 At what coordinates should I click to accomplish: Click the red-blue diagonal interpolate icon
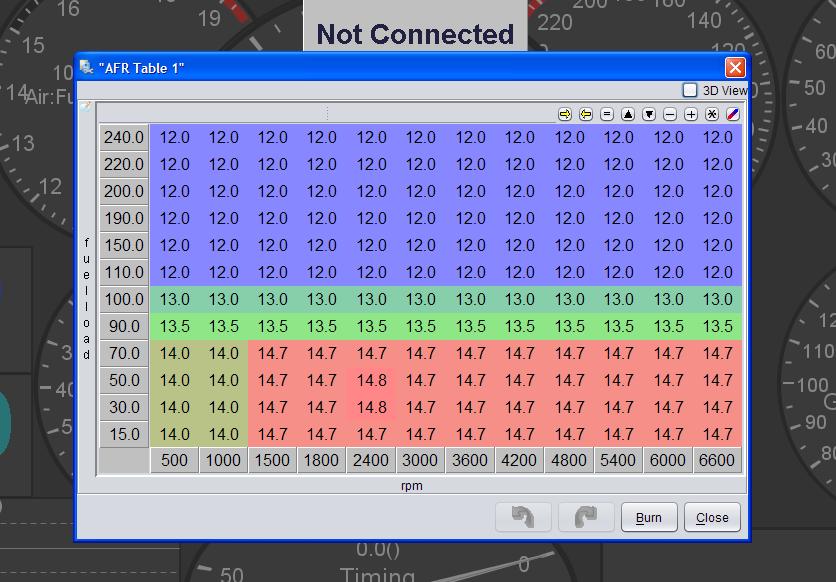tap(733, 114)
